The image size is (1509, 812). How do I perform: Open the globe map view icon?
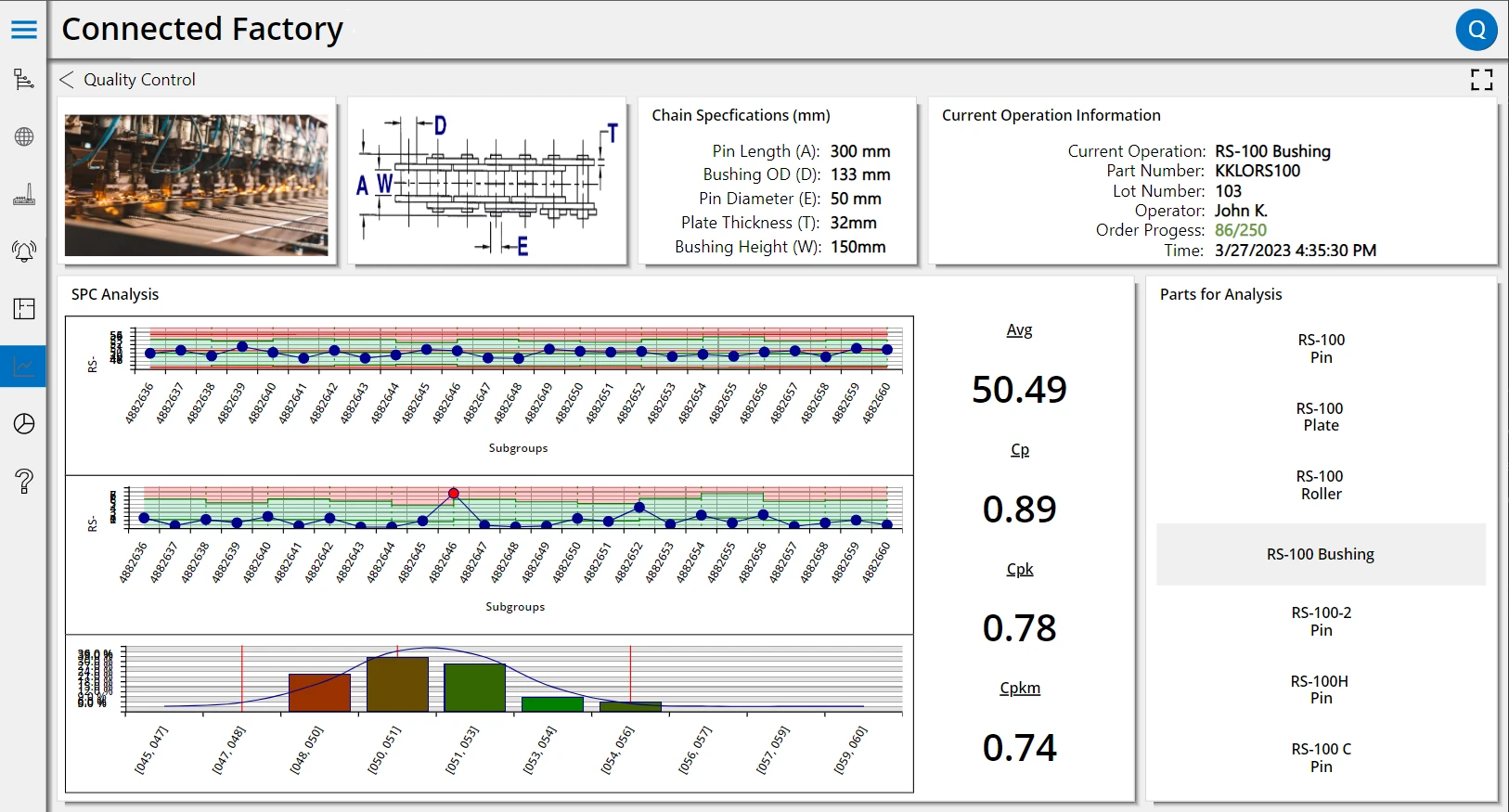click(x=24, y=137)
